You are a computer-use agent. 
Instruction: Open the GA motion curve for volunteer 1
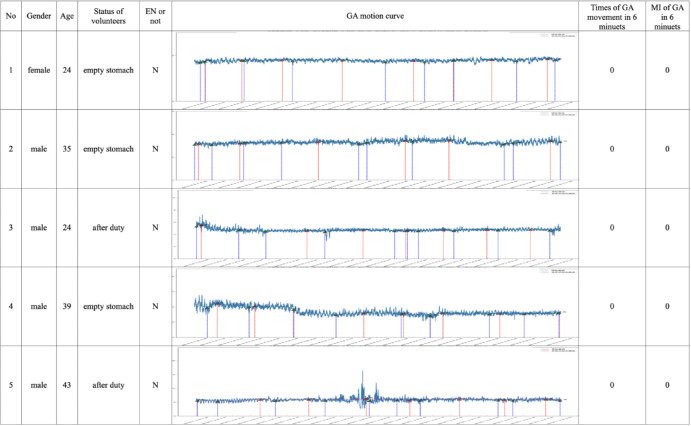tap(375, 70)
